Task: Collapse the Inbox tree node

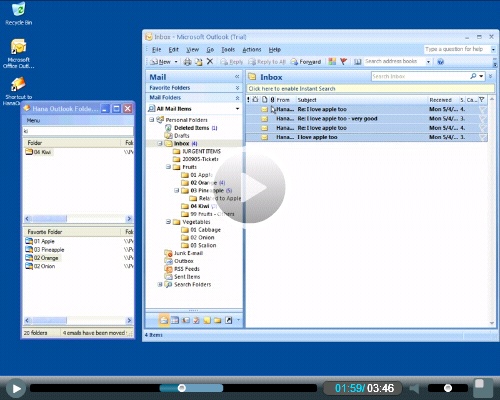Action: tap(160, 143)
